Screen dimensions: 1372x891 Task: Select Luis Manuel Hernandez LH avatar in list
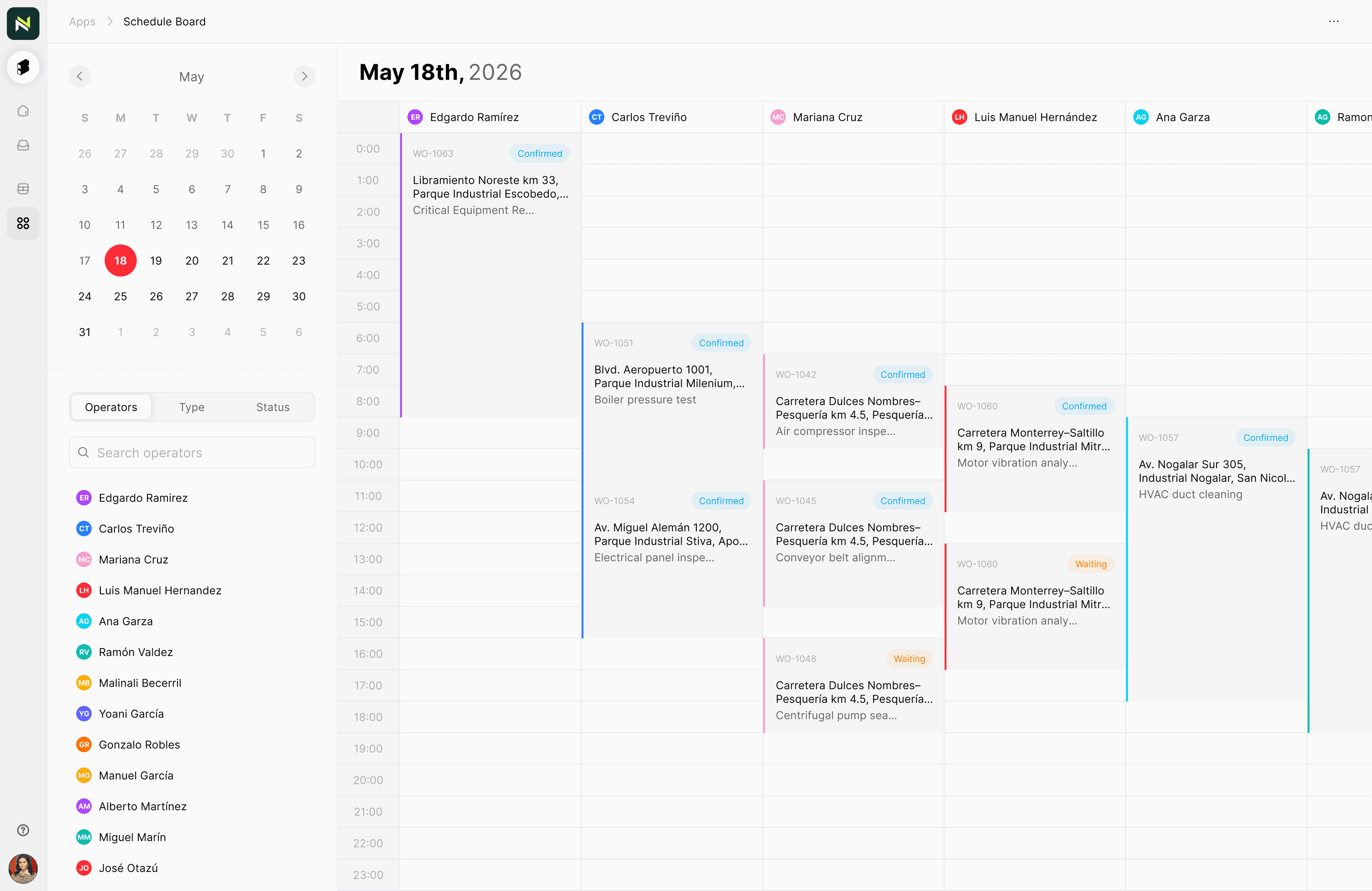click(84, 590)
